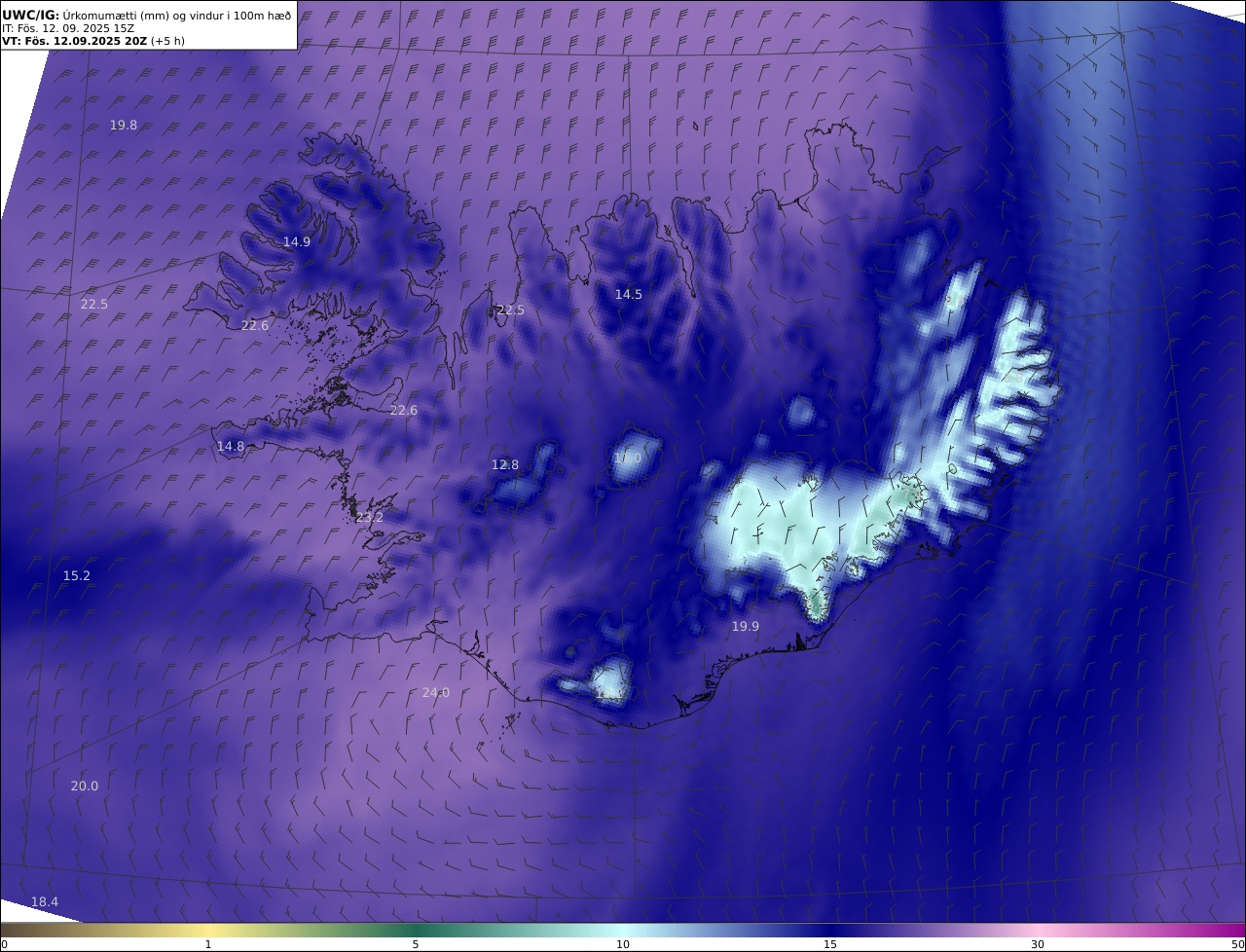Select the IT initialization time line 15Z
Screen dimensions: 1246x952
click(x=68, y=28)
